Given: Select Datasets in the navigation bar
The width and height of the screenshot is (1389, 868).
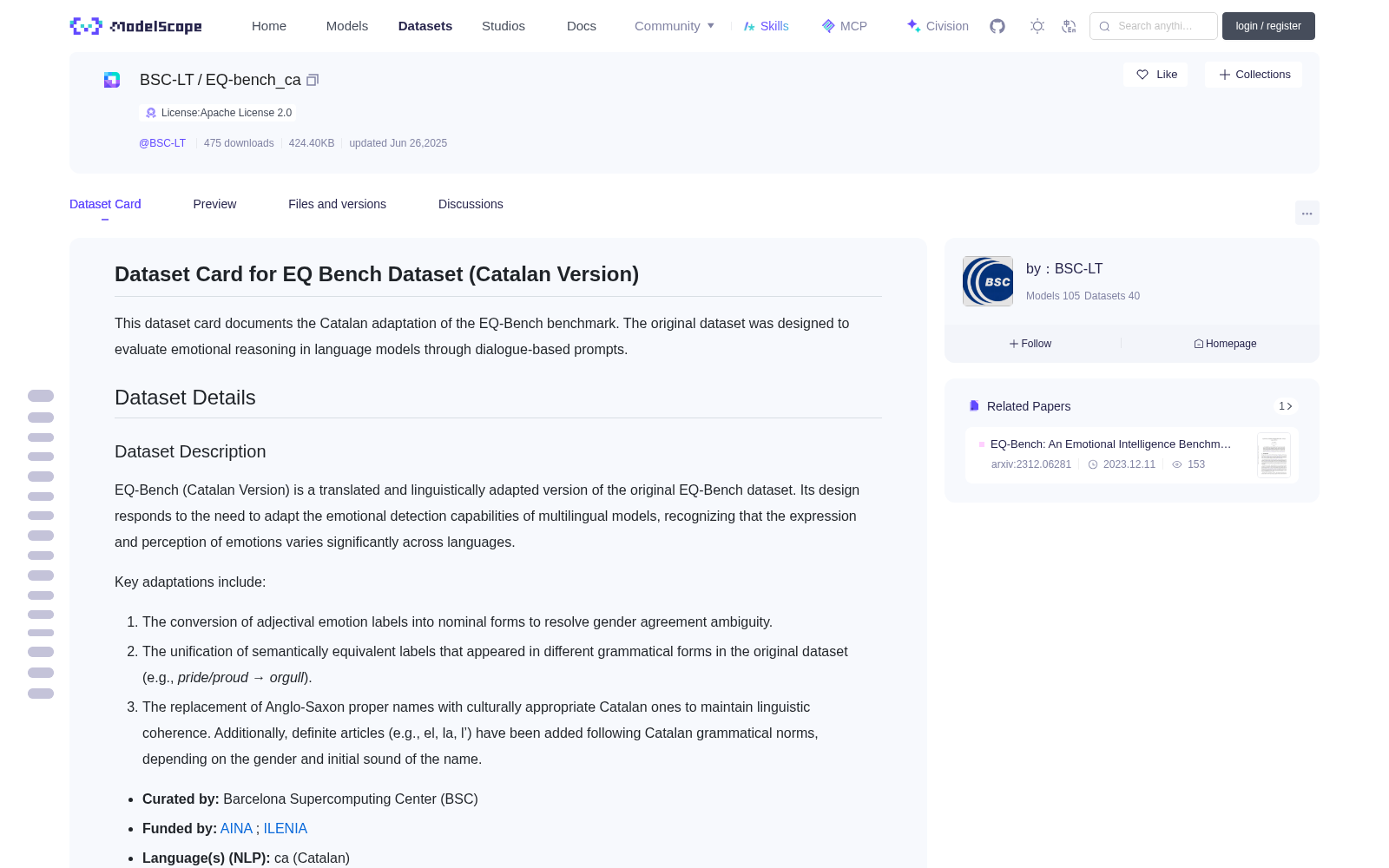Looking at the screenshot, I should (425, 26).
